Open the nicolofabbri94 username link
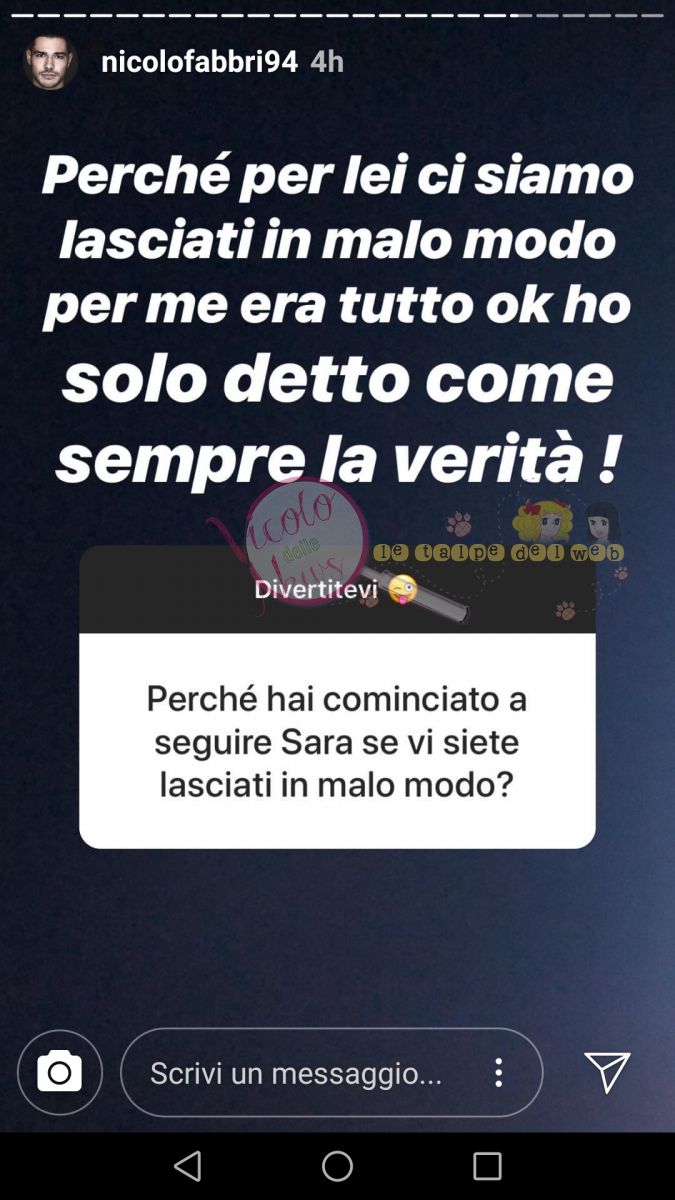Image resolution: width=675 pixels, height=1200 pixels. (x=199, y=61)
